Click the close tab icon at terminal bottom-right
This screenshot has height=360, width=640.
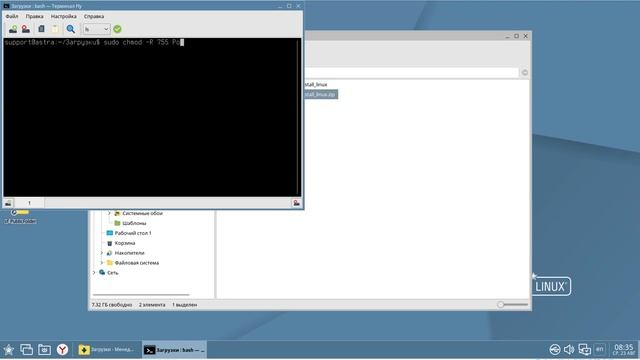pyautogui.click(x=296, y=203)
